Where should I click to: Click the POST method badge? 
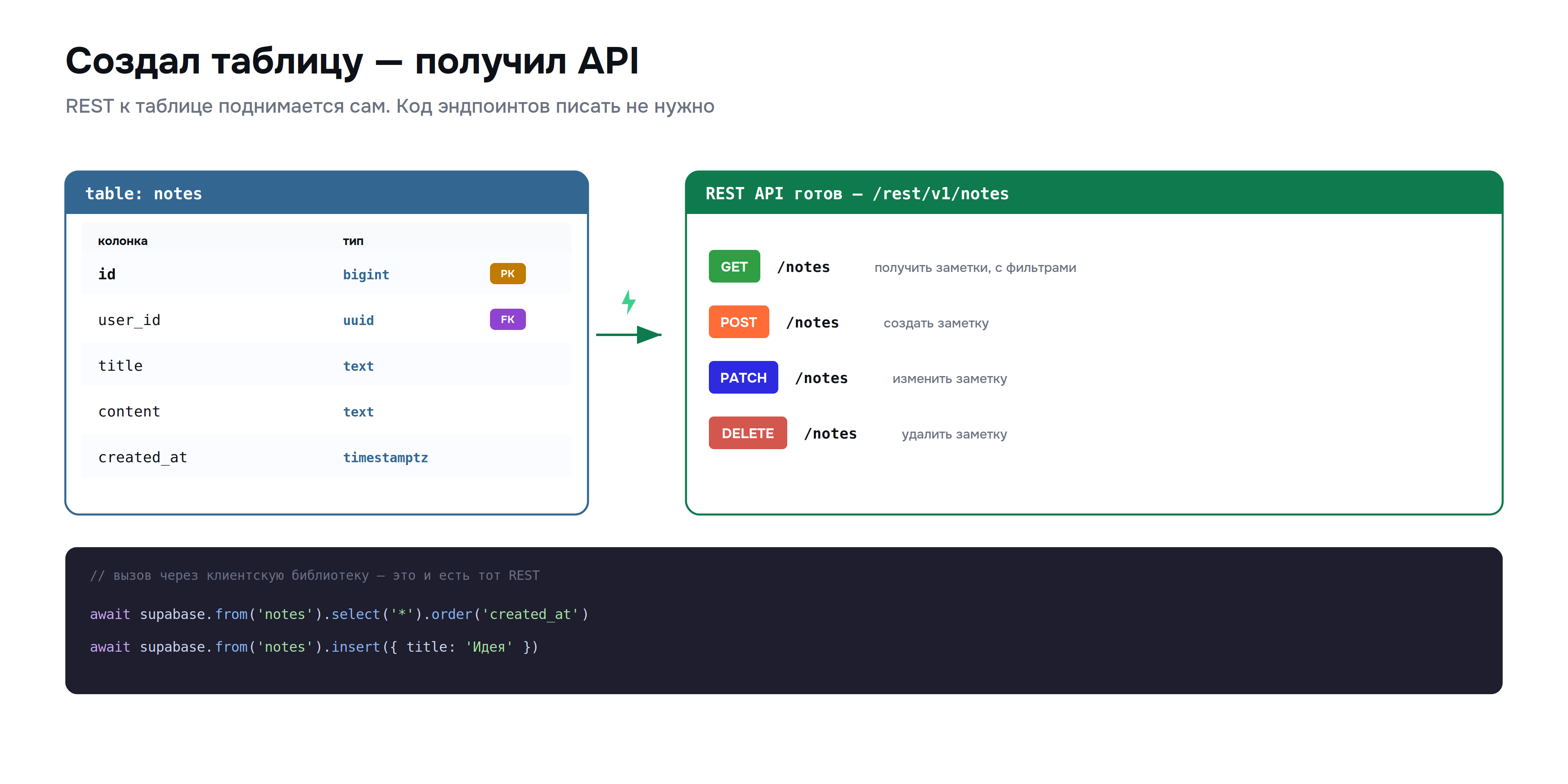pos(738,322)
